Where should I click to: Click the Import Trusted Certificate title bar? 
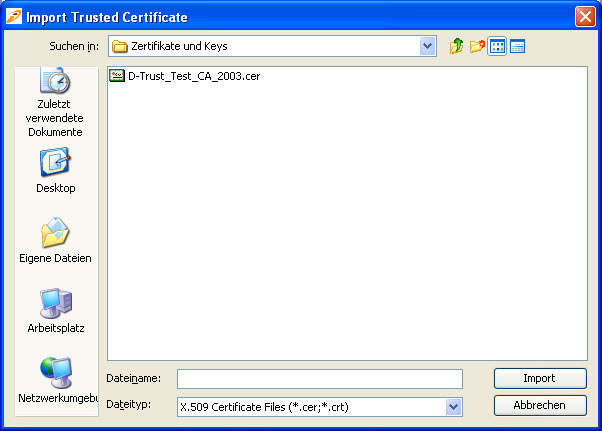coord(300,17)
